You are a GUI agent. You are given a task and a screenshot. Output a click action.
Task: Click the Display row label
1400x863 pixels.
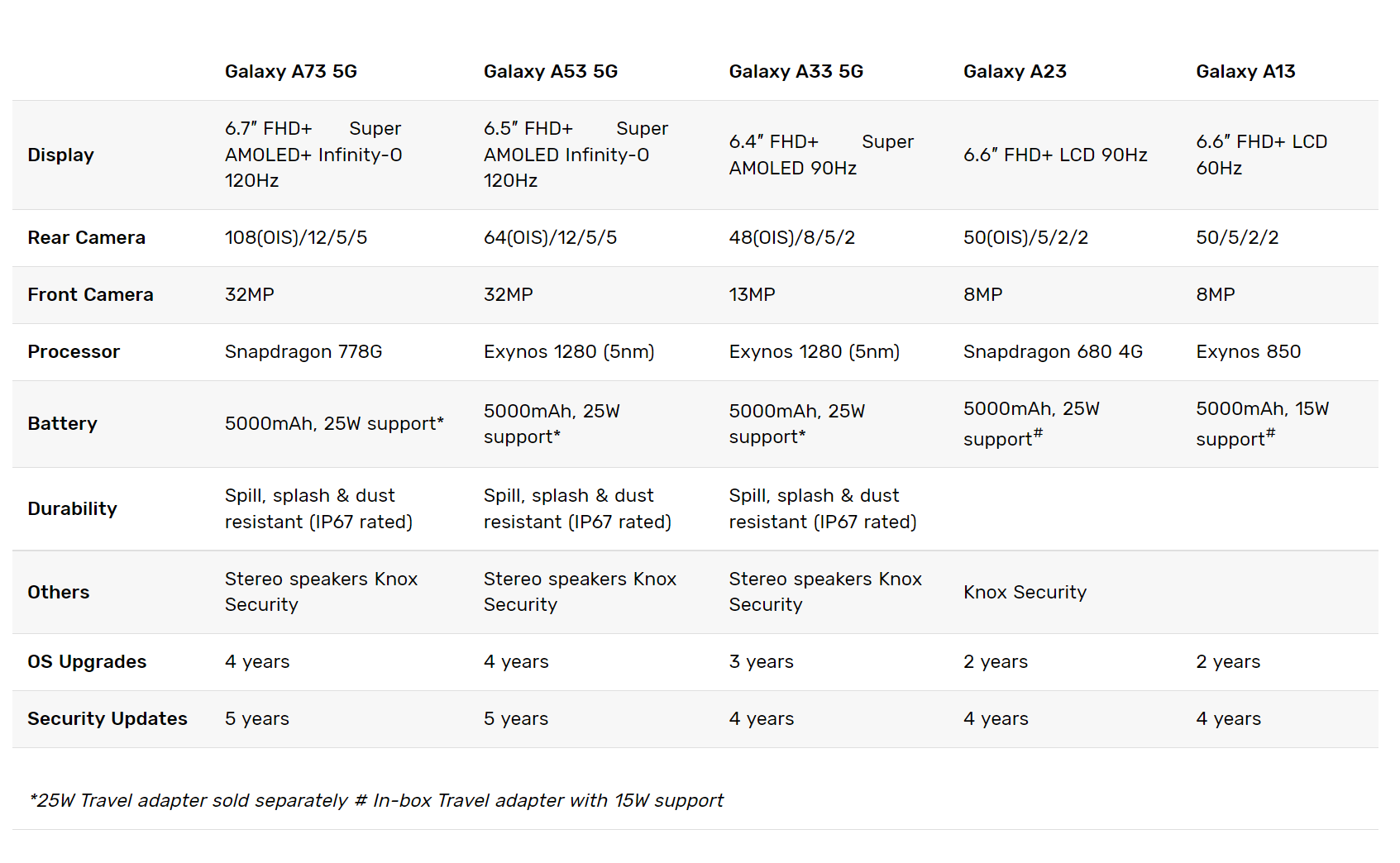(x=60, y=155)
